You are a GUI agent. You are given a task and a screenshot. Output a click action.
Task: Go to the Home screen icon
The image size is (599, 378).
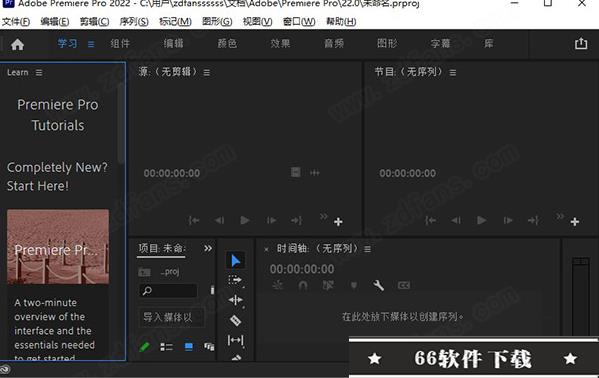coord(17,45)
